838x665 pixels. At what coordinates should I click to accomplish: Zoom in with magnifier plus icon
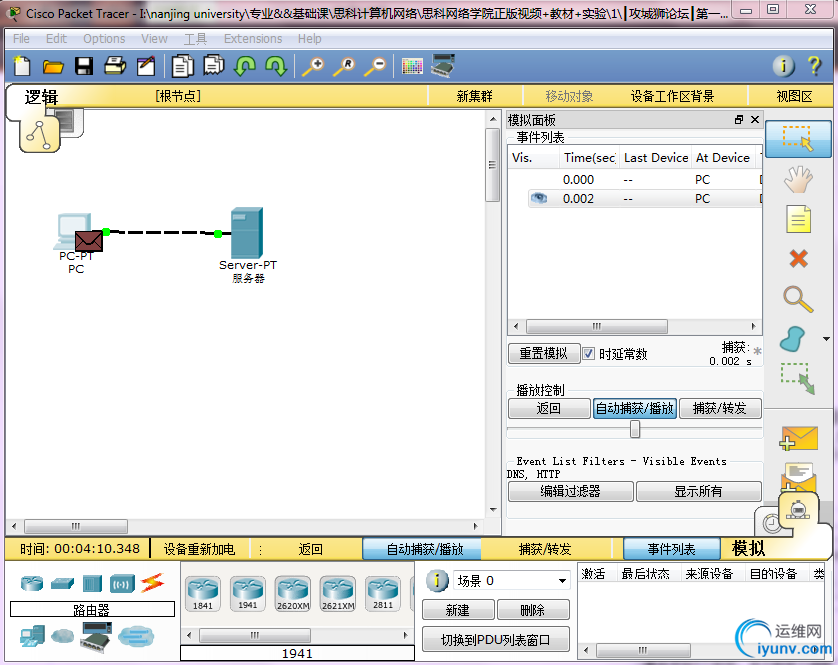[x=313, y=66]
